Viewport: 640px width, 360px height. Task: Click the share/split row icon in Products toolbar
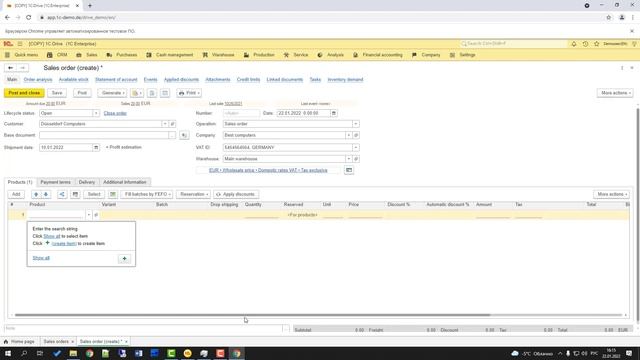pyautogui.click(x=62, y=194)
